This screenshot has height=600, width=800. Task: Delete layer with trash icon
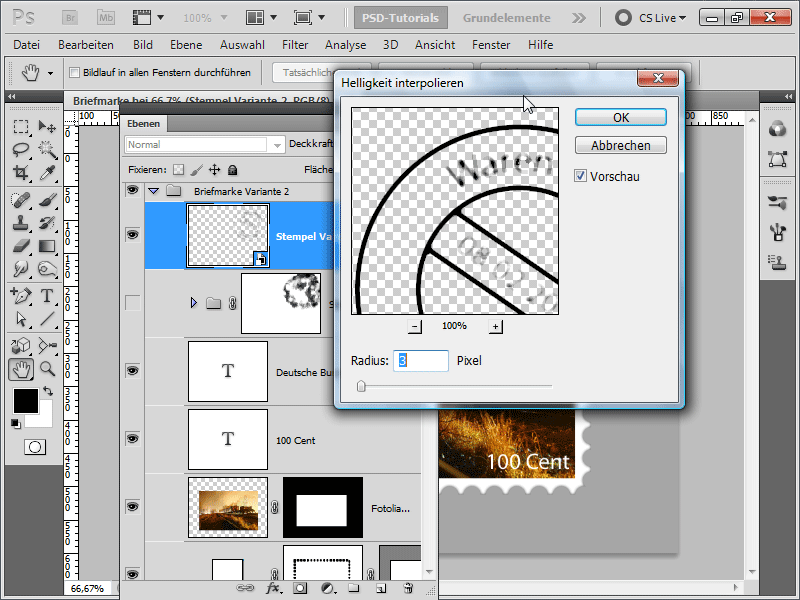pos(408,588)
